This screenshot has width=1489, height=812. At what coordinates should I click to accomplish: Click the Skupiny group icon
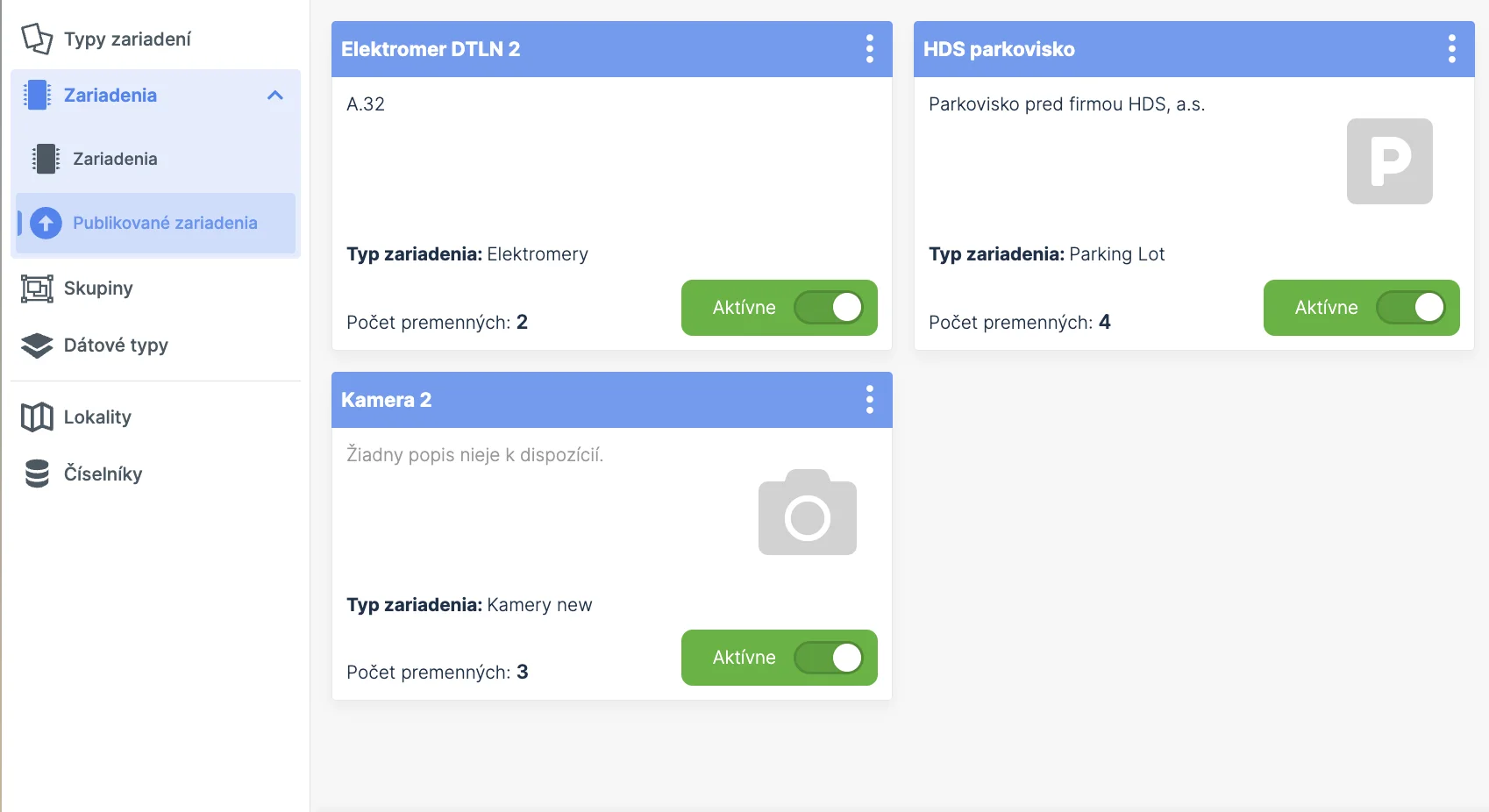click(37, 288)
